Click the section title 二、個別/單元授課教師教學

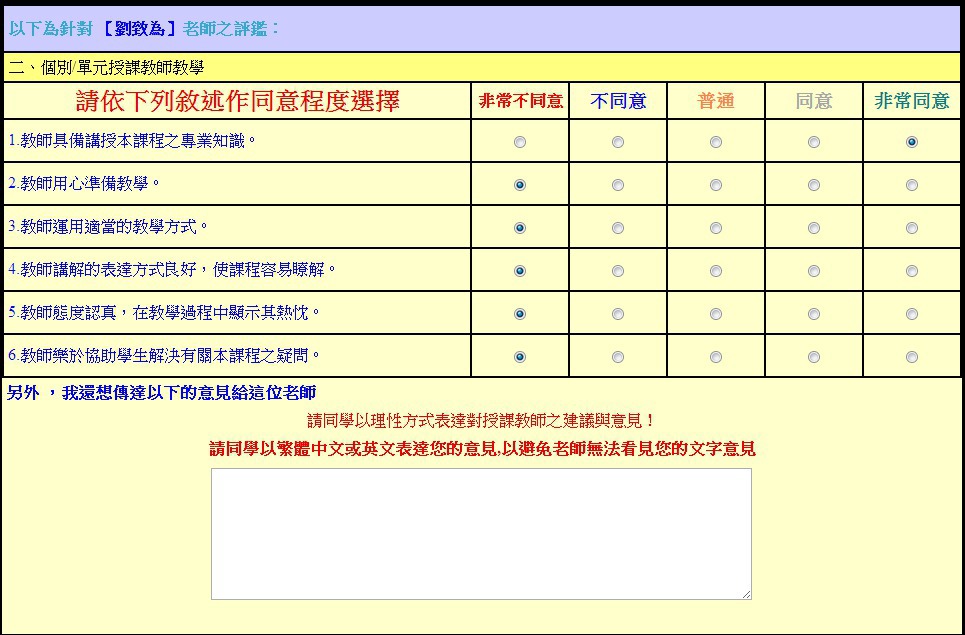click(x=106, y=68)
